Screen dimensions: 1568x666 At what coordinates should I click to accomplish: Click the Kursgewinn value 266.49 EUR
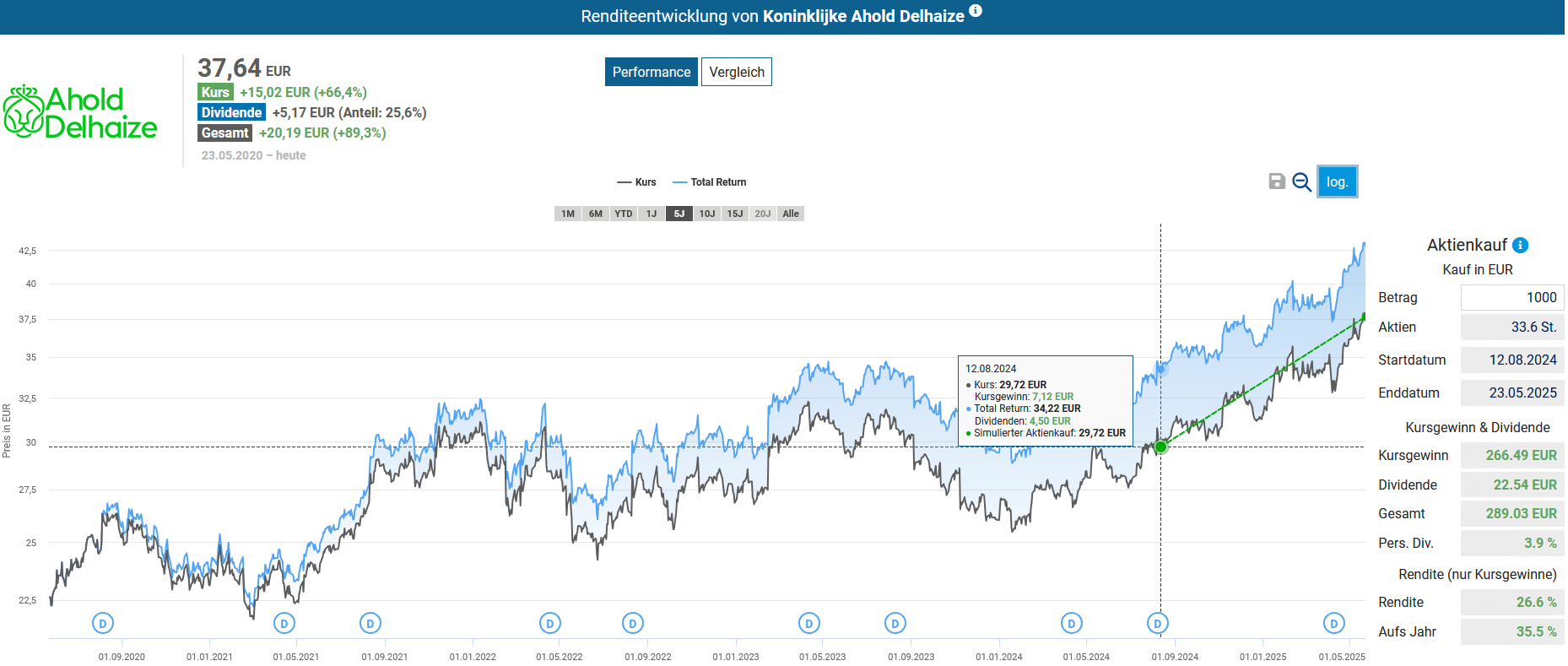(x=1512, y=455)
